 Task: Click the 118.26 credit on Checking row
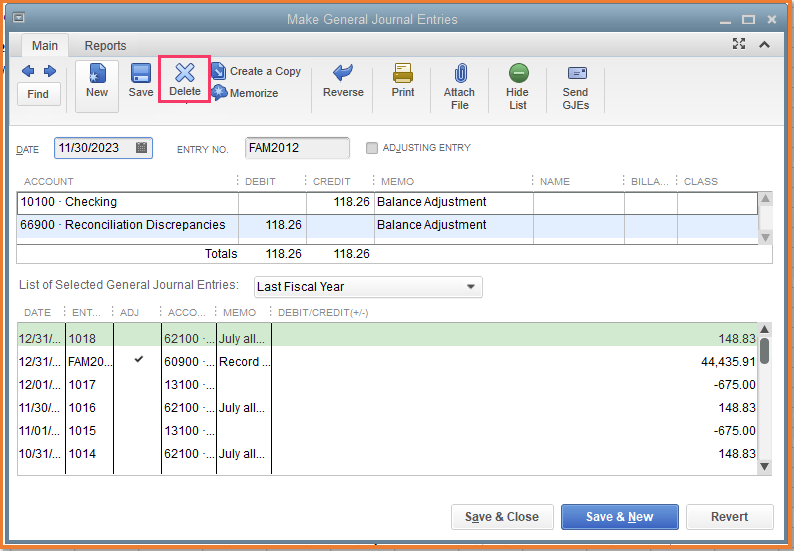click(x=340, y=202)
